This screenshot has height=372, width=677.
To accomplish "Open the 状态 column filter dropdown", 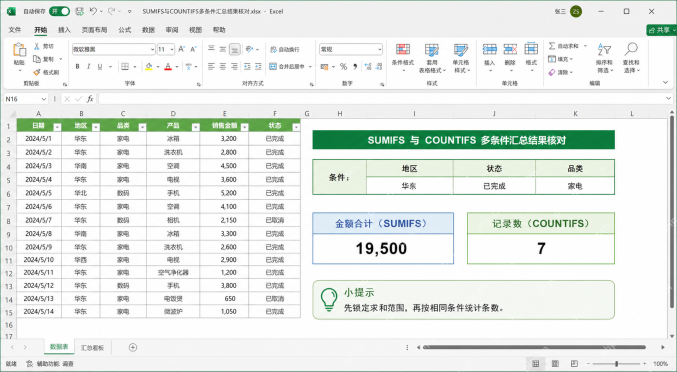I will (296, 127).
